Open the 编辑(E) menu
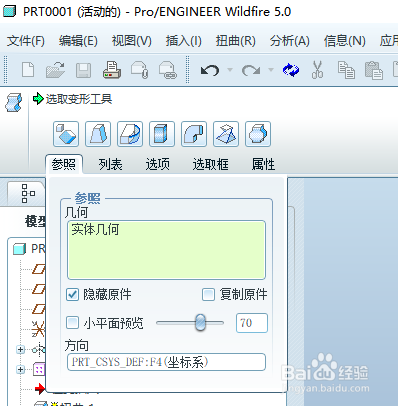398x406 pixels. [78, 41]
